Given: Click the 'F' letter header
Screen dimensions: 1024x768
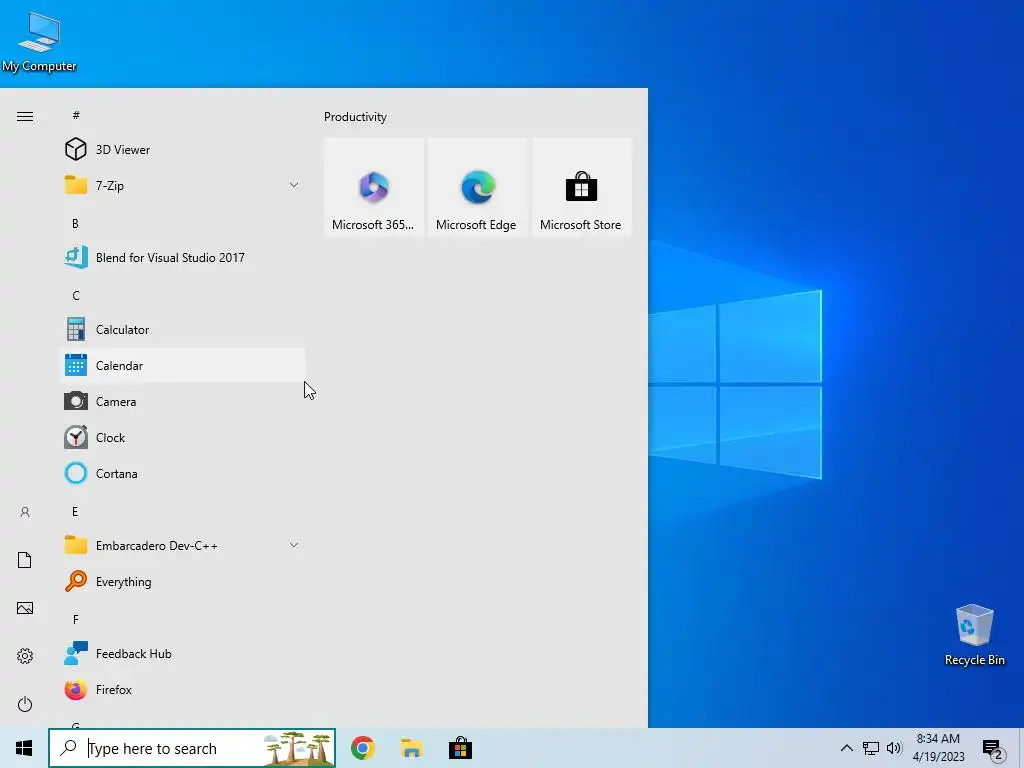Looking at the screenshot, I should (x=76, y=620).
